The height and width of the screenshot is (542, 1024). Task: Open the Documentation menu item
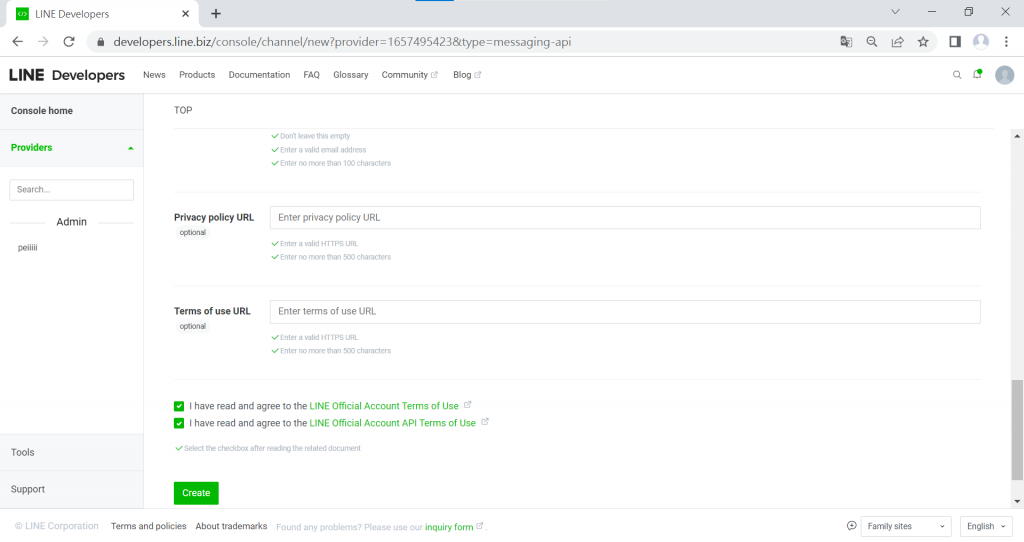click(259, 75)
